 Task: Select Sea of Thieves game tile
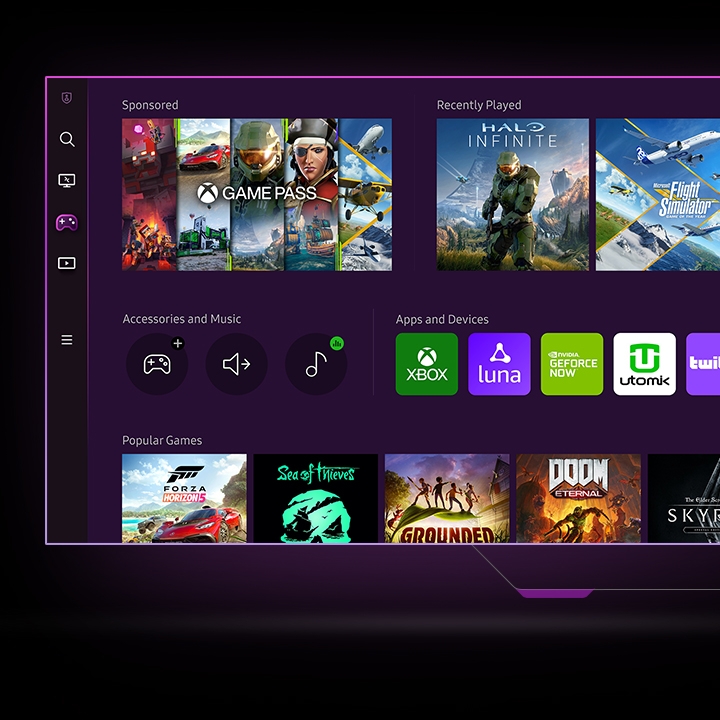[x=315, y=498]
